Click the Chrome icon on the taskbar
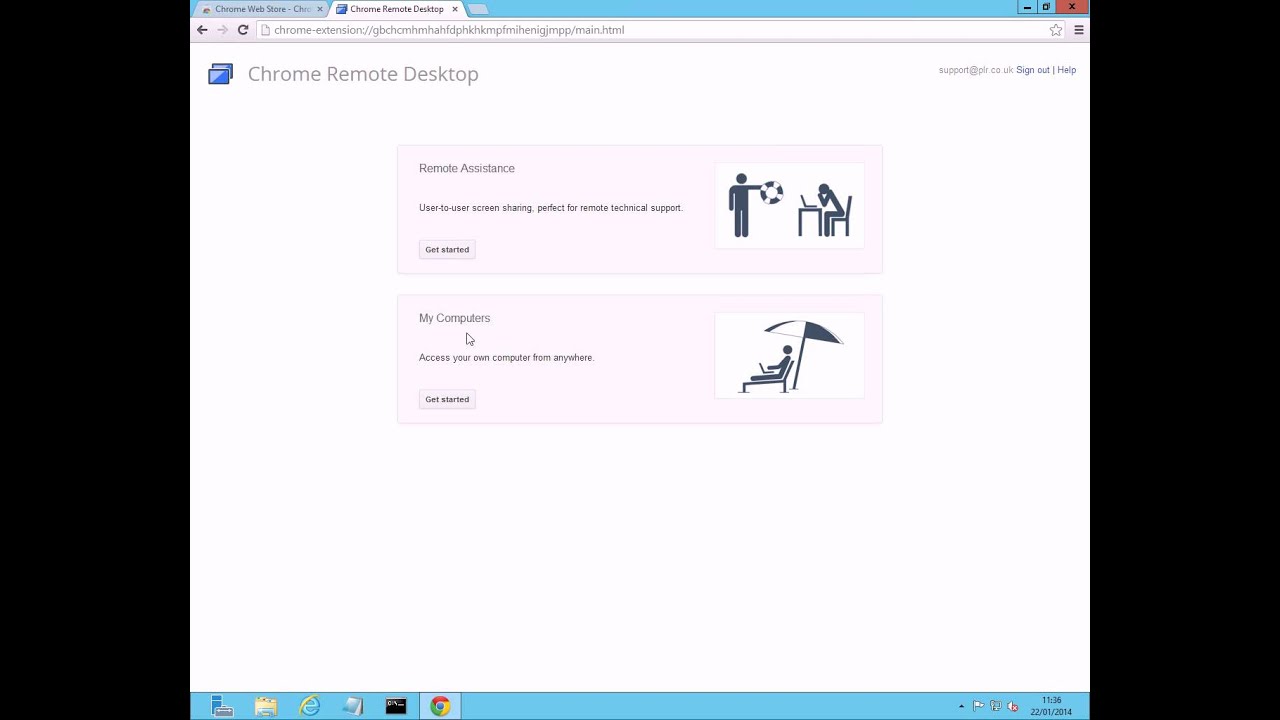1280x720 pixels. 439,707
